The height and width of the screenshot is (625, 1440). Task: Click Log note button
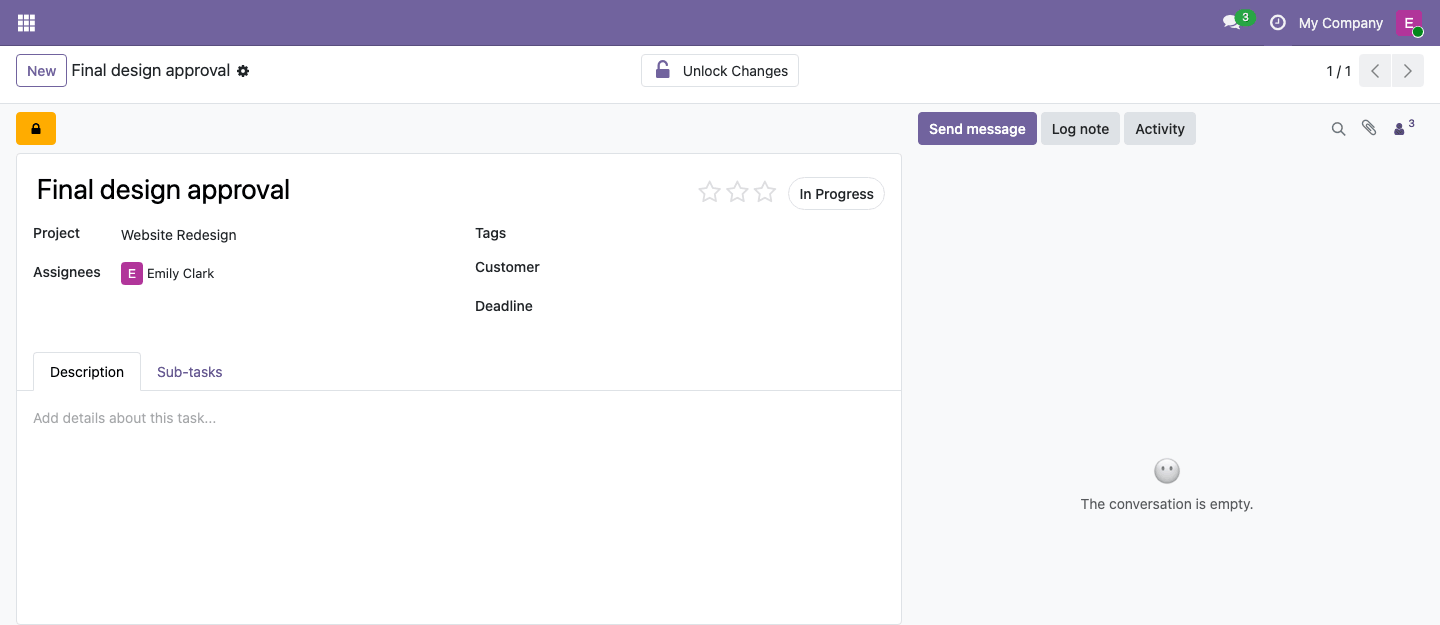point(1080,129)
